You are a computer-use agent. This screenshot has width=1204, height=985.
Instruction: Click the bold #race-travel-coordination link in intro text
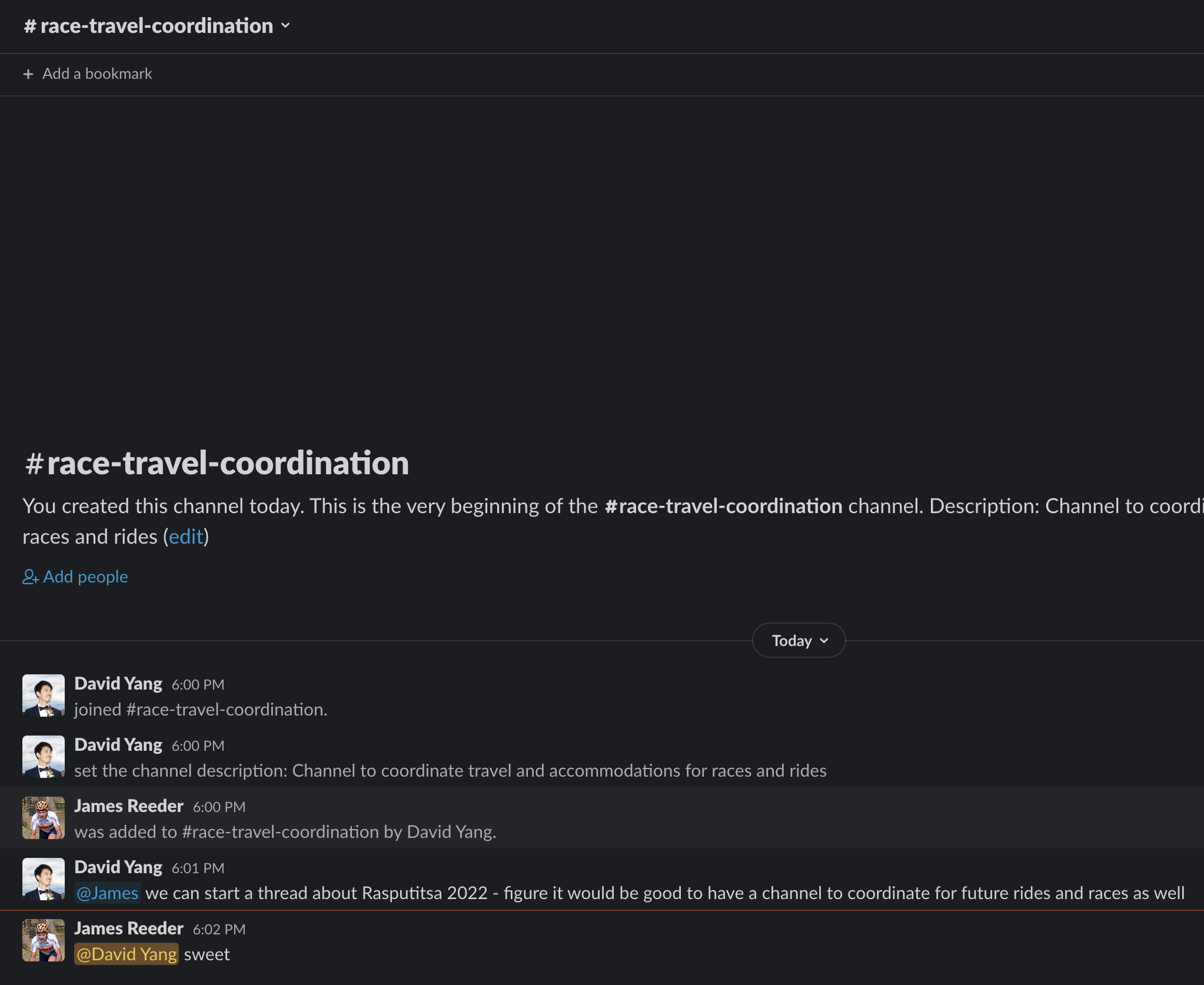[723, 506]
